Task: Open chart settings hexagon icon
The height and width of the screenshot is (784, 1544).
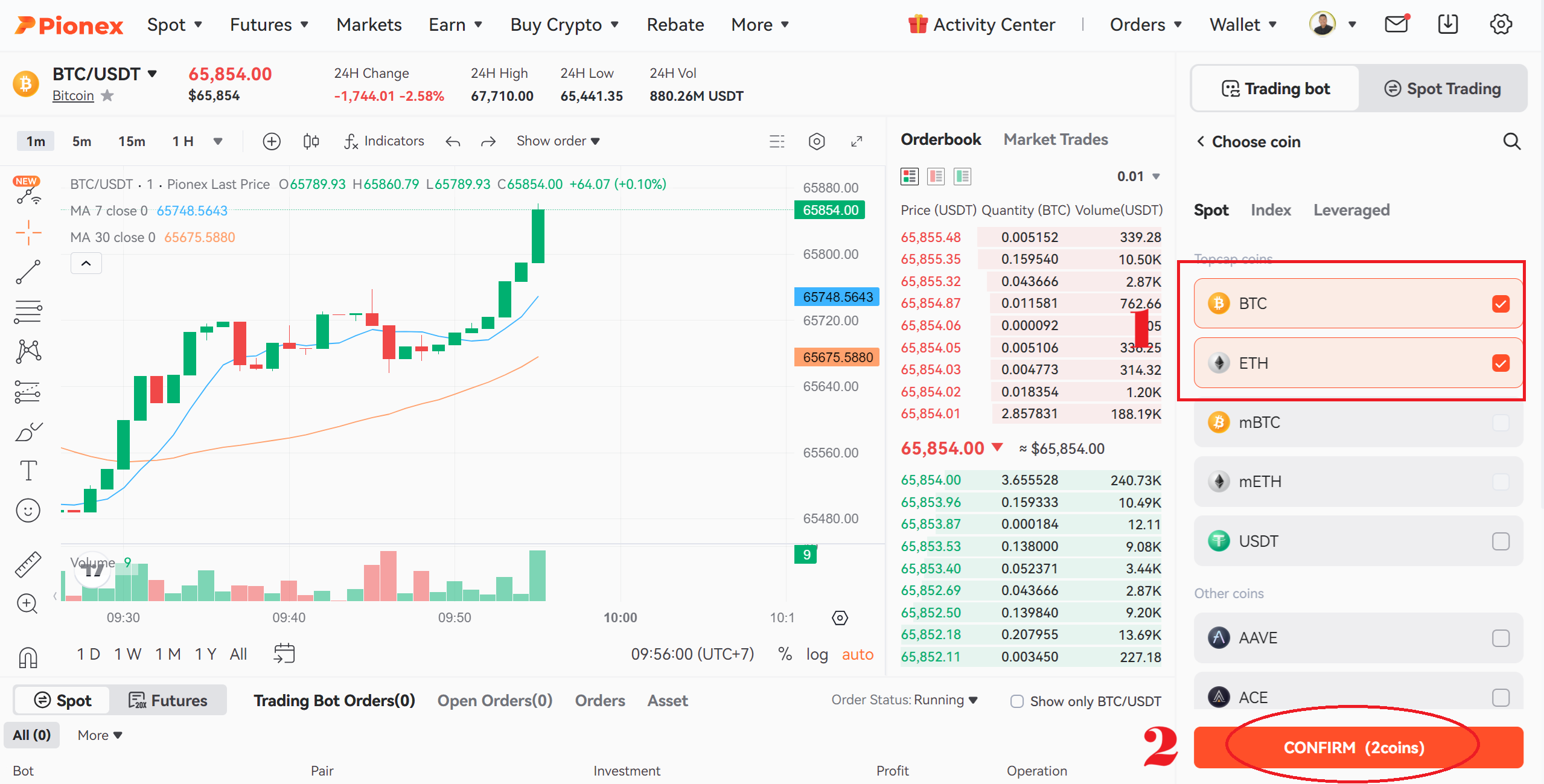Action: point(817,141)
